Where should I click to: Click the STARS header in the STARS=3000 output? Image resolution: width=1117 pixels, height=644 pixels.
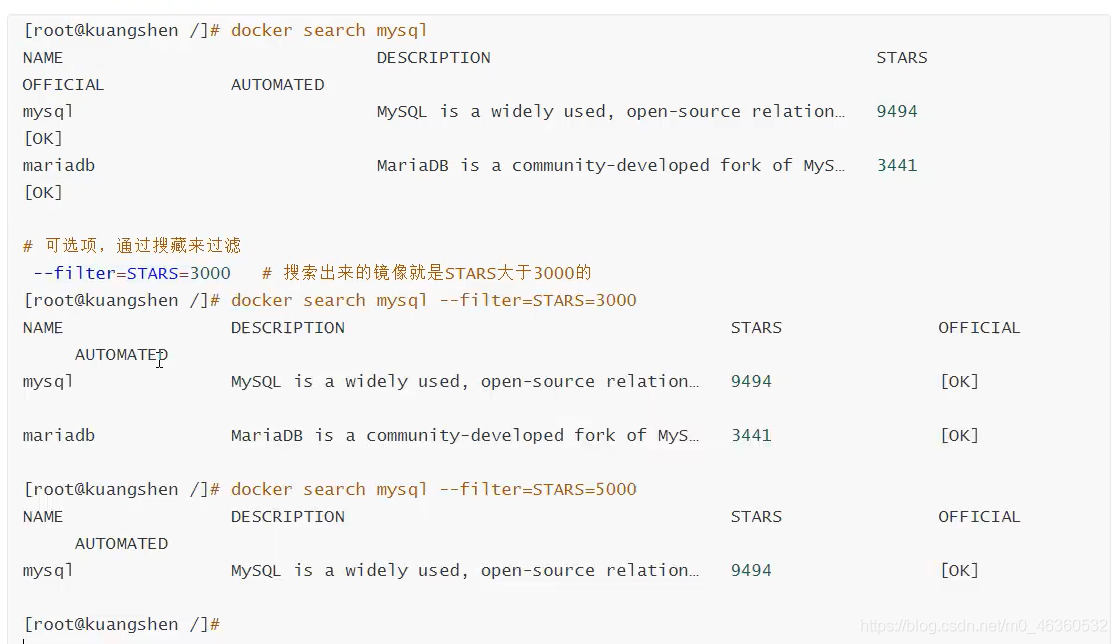click(x=756, y=328)
